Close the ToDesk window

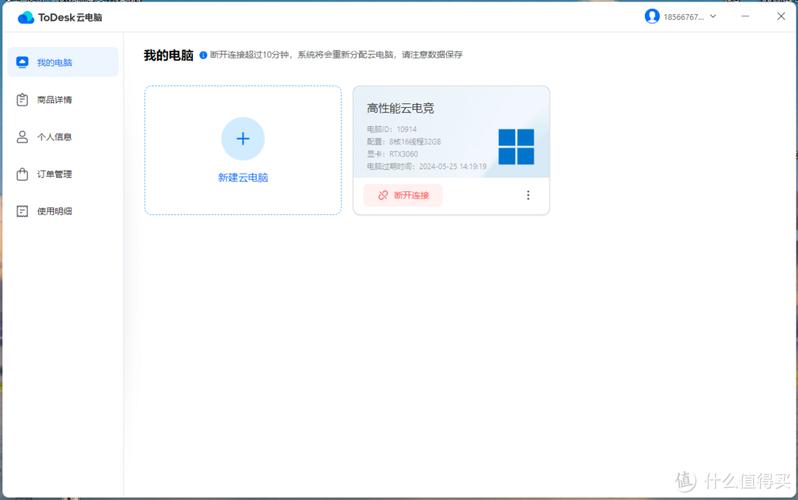[x=781, y=16]
